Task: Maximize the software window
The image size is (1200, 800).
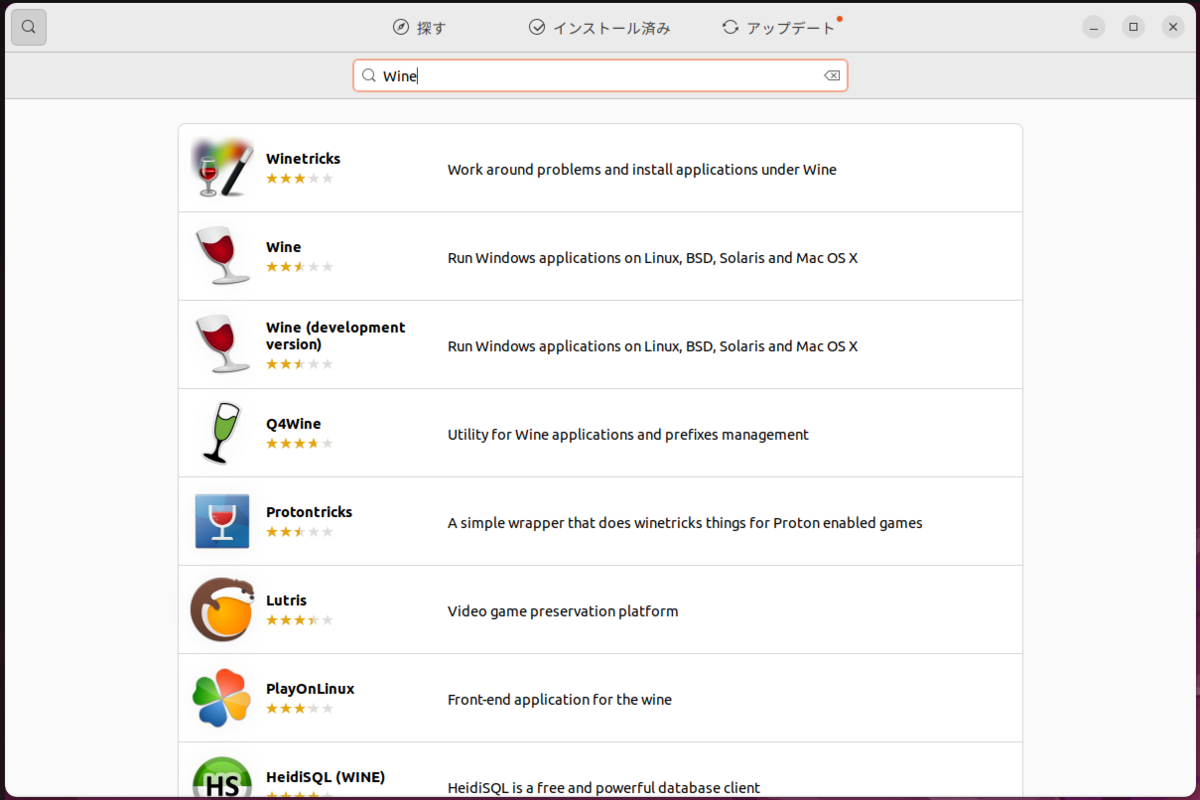Action: (x=1133, y=27)
